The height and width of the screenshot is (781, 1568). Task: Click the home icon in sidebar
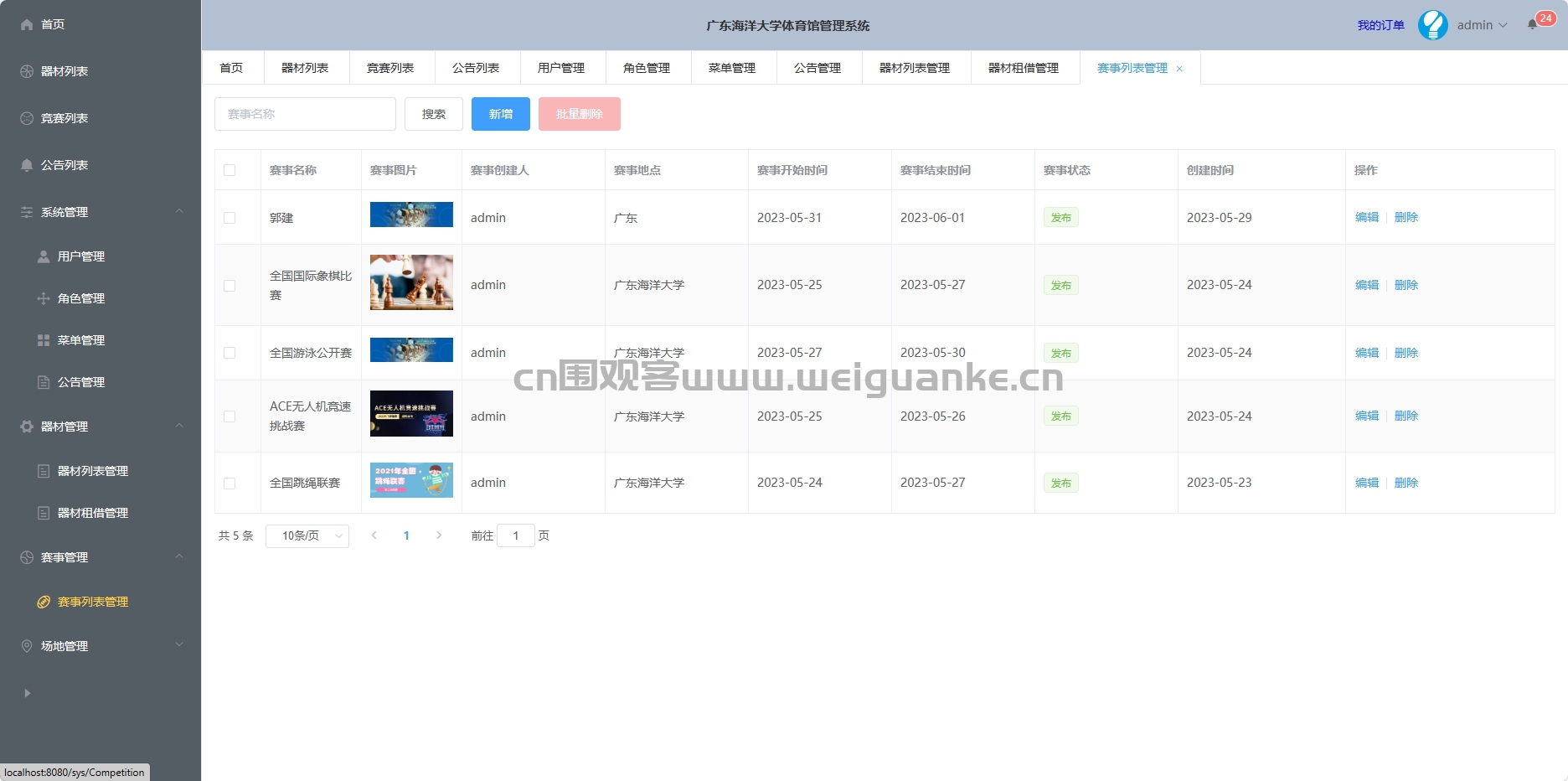[27, 24]
